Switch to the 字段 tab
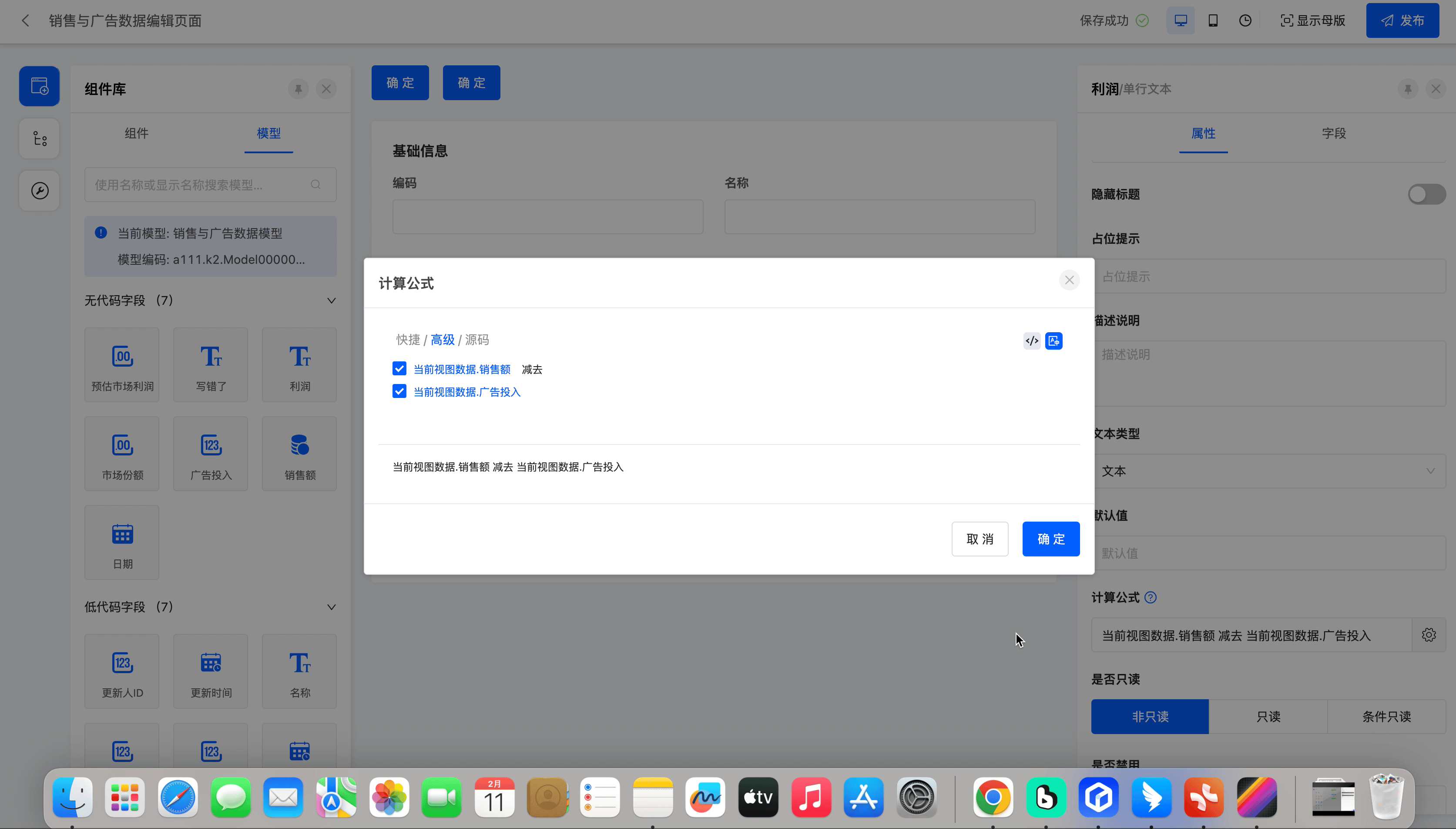This screenshot has width=1456, height=829. coord(1334,133)
